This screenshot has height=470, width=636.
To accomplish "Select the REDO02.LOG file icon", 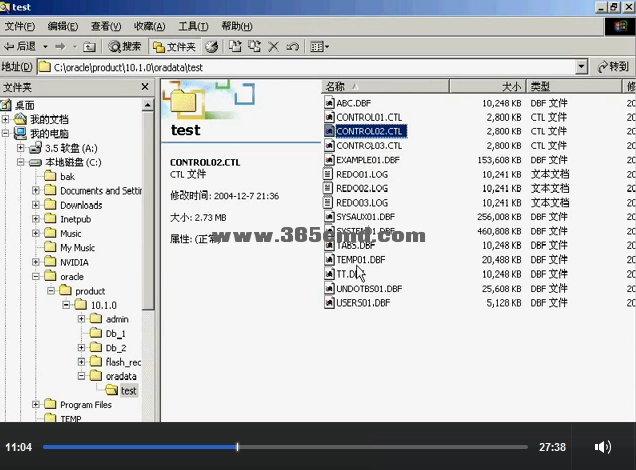I will point(328,188).
